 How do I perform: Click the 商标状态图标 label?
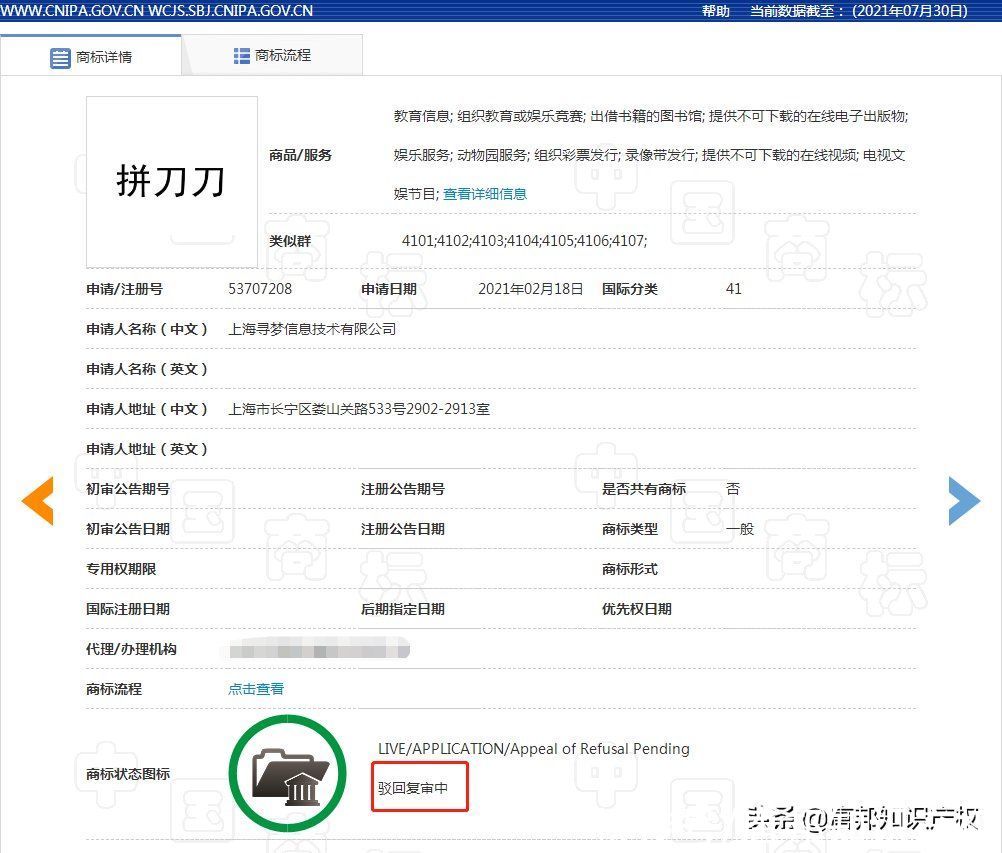pos(128,774)
